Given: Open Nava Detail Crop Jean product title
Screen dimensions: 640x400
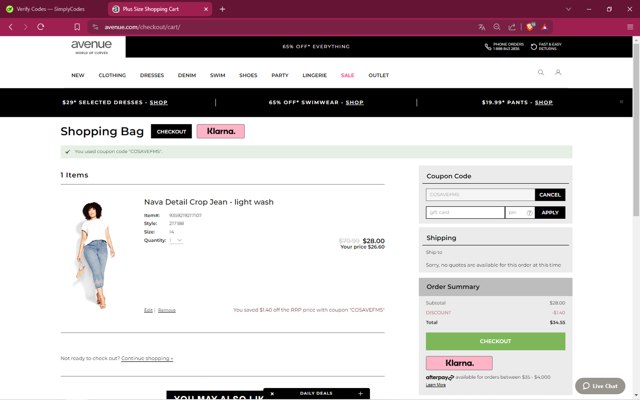Looking at the screenshot, I should click(209, 202).
